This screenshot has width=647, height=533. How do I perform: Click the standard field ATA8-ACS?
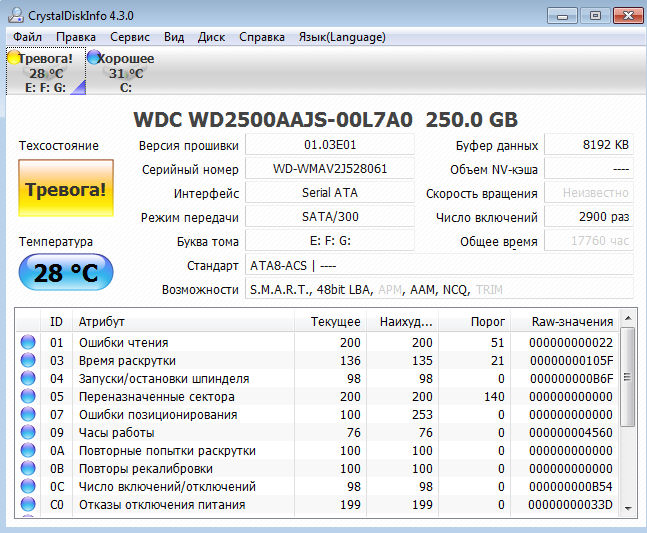point(439,265)
